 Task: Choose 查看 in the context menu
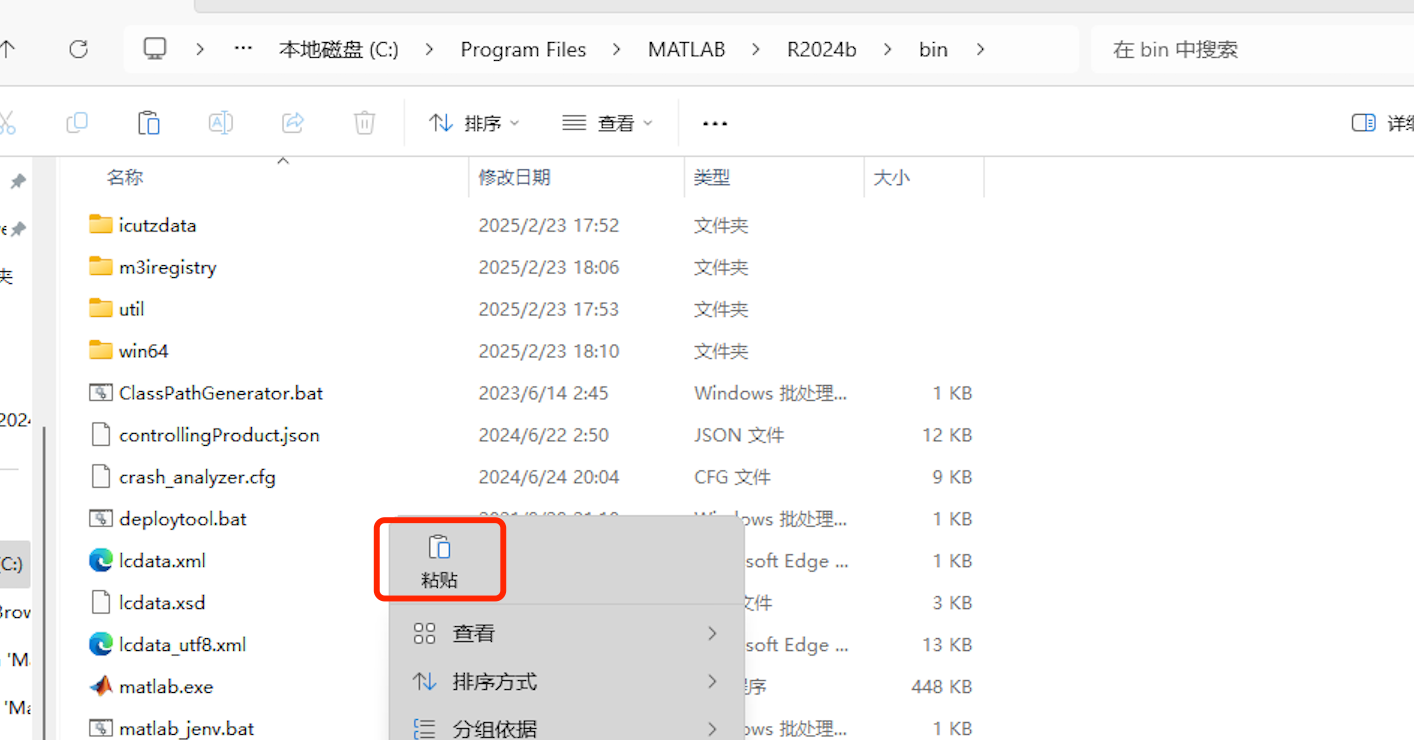pyautogui.click(x=566, y=633)
